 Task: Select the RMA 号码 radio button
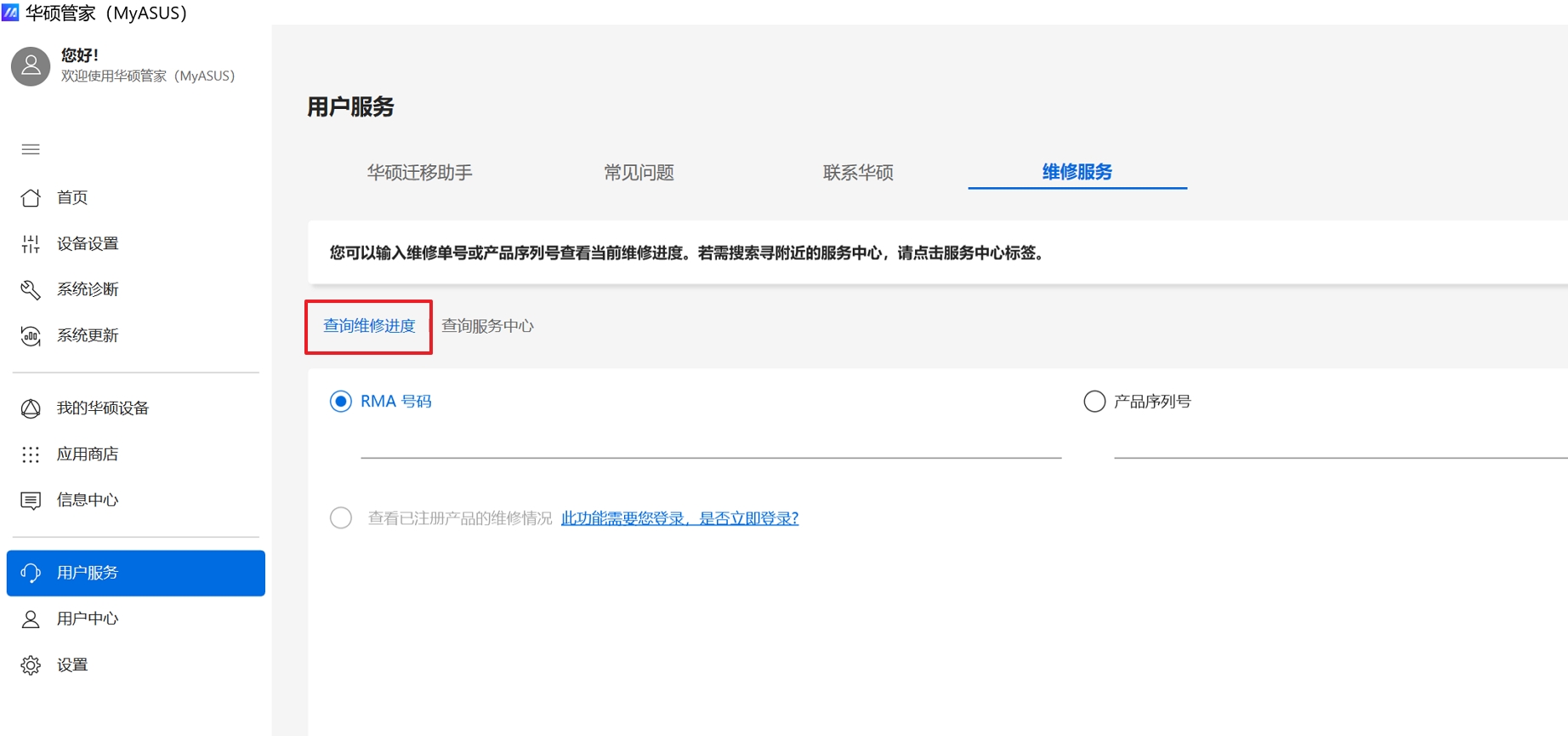[341, 402]
